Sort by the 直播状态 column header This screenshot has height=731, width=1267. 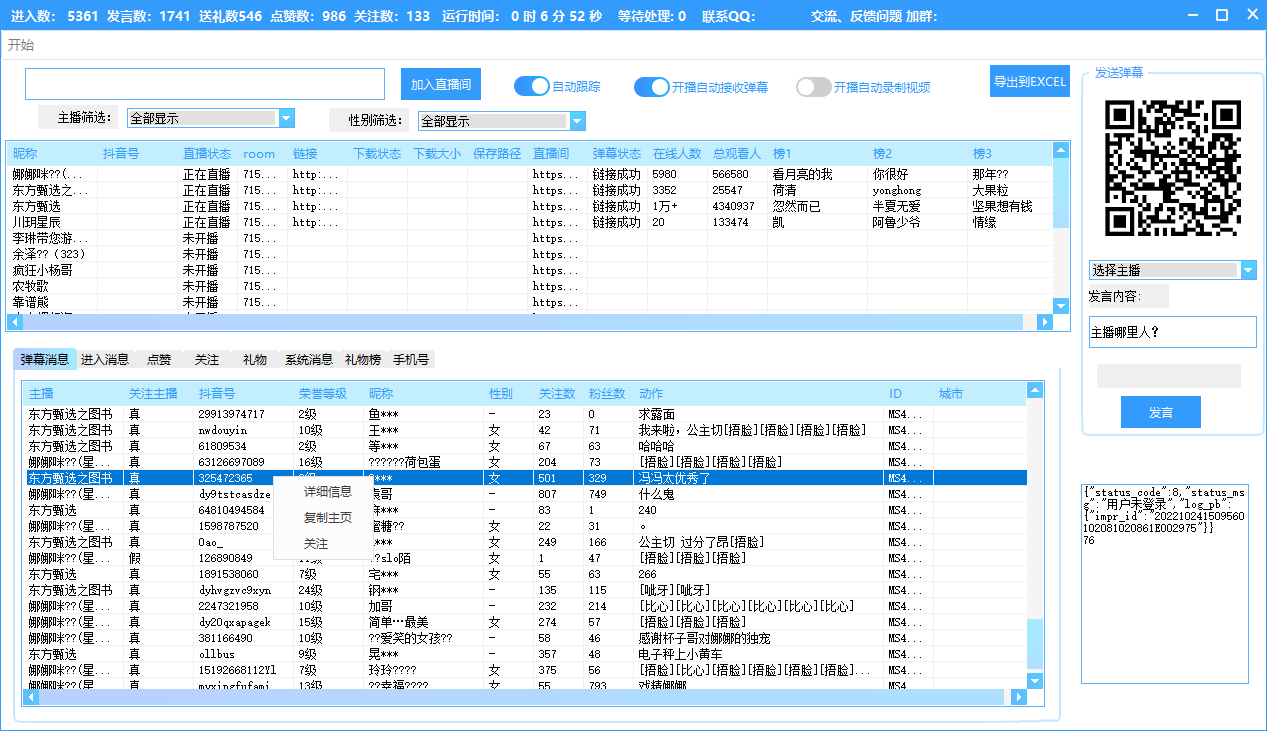pyautogui.click(x=207, y=154)
